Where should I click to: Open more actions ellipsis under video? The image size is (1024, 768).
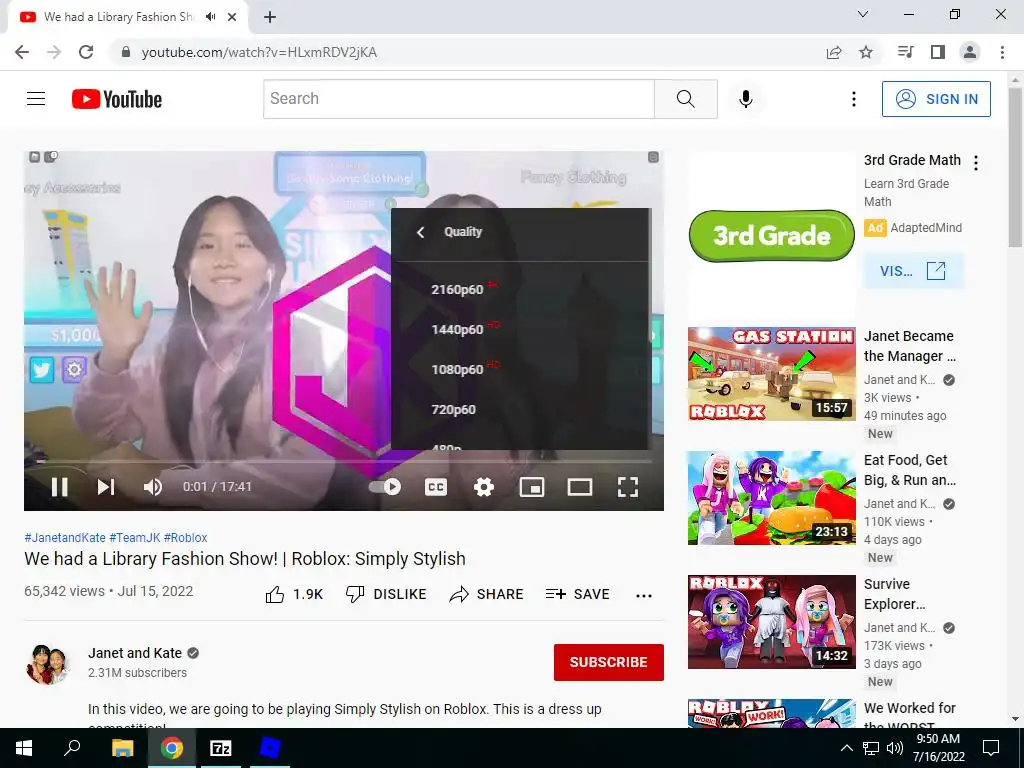644,595
